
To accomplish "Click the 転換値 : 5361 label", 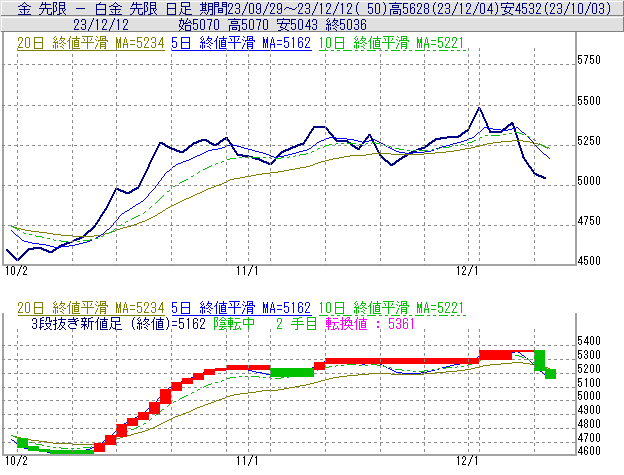I will pos(370,324).
